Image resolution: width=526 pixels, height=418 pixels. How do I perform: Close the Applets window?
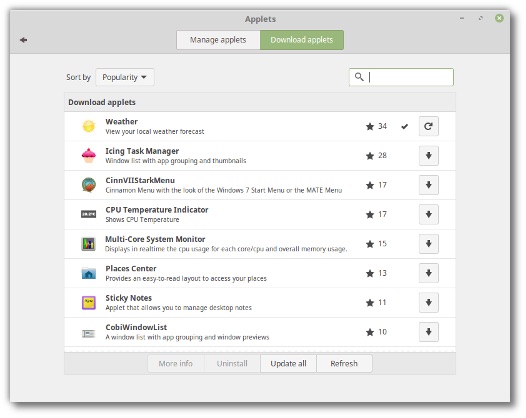coord(499,18)
